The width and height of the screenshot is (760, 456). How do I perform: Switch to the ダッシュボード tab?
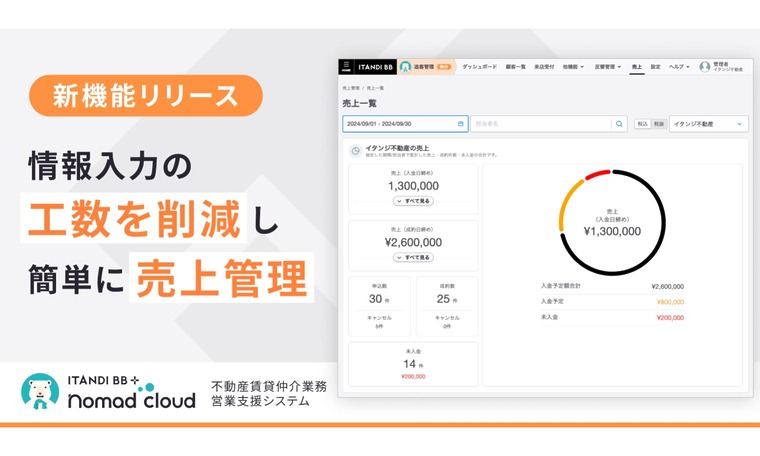[x=481, y=67]
